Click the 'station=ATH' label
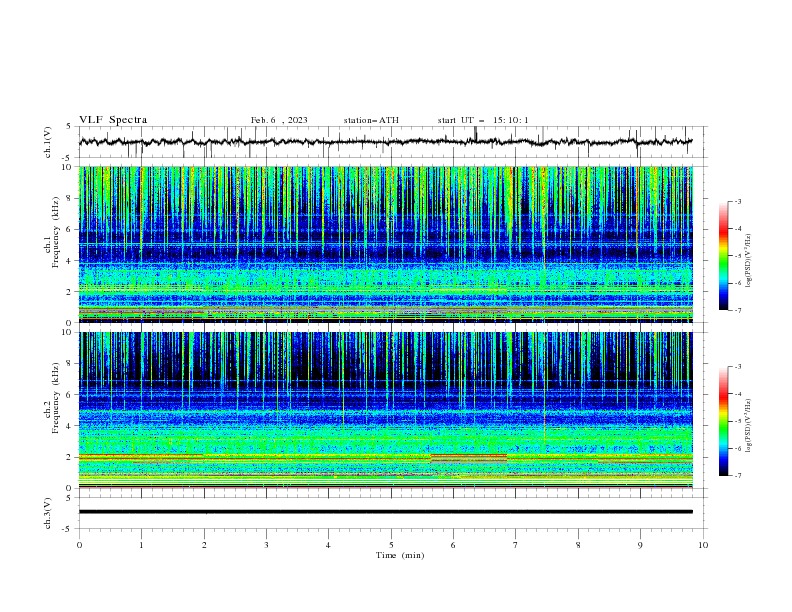 [371, 120]
